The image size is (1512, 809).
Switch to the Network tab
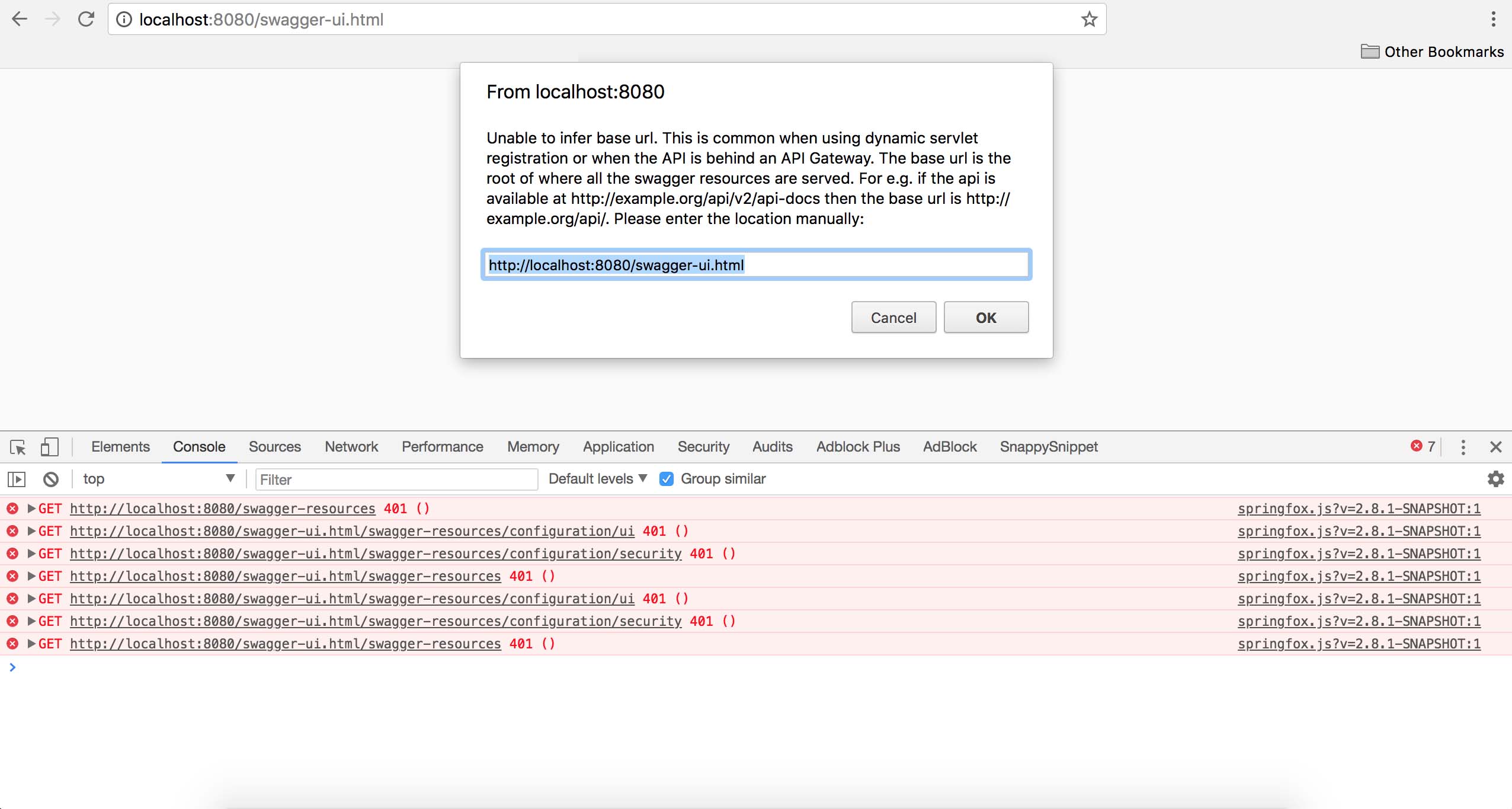click(x=351, y=446)
